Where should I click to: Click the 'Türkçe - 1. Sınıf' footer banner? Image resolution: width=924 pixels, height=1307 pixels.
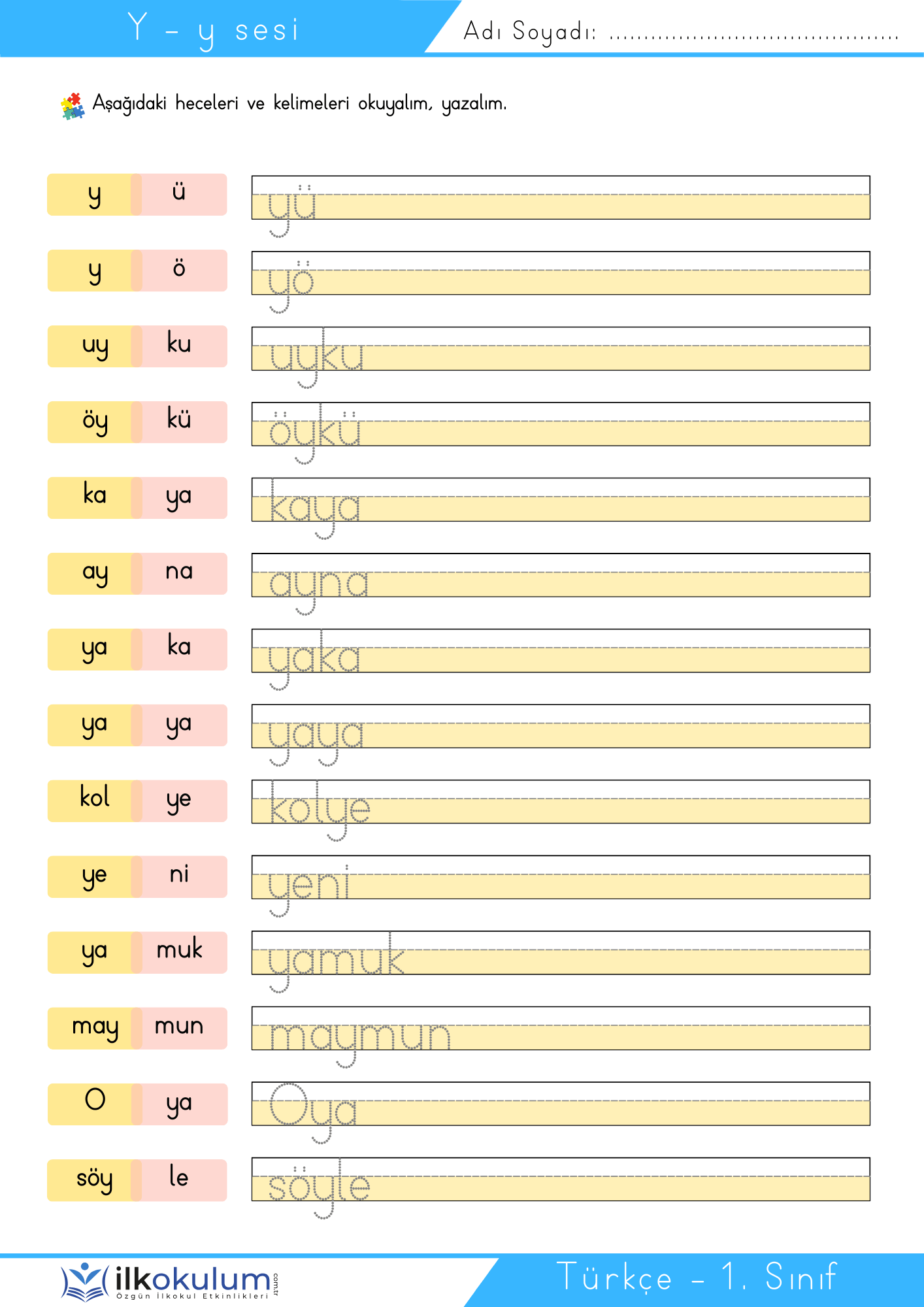click(x=695, y=1280)
